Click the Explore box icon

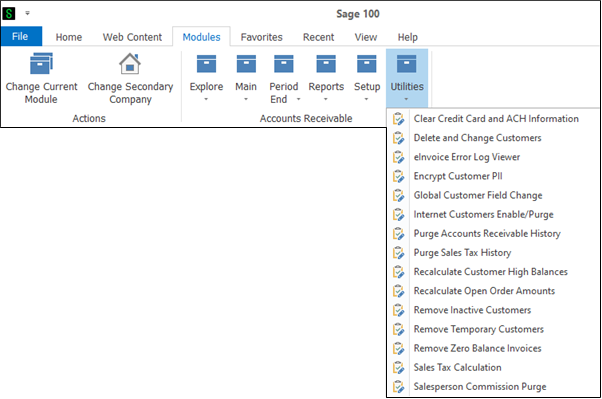(206, 64)
